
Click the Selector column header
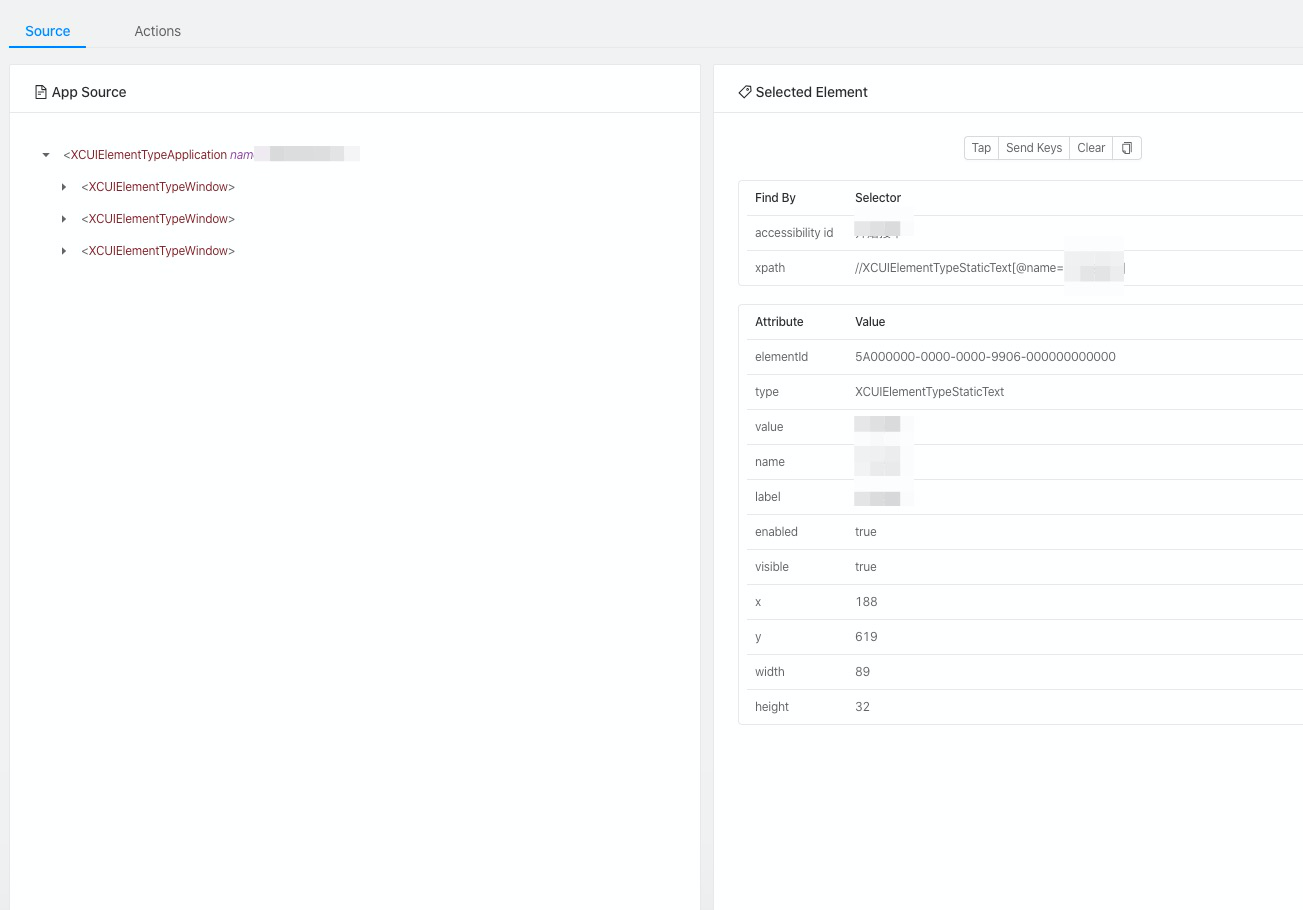878,198
